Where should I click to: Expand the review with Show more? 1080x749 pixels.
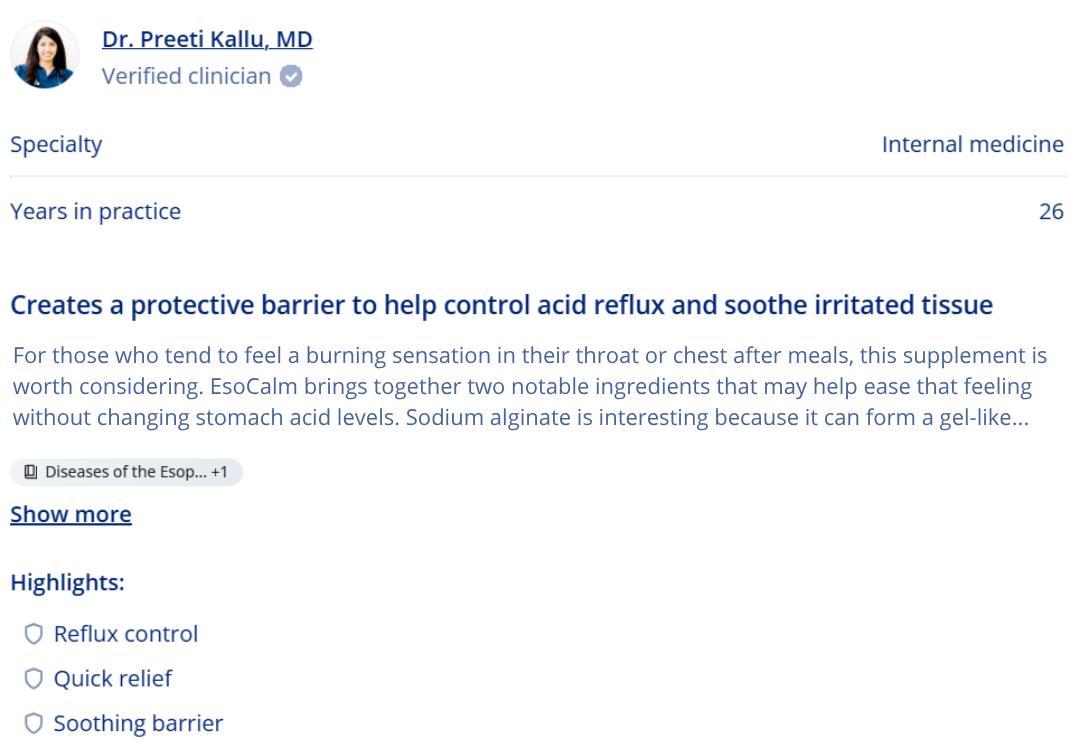coord(71,514)
